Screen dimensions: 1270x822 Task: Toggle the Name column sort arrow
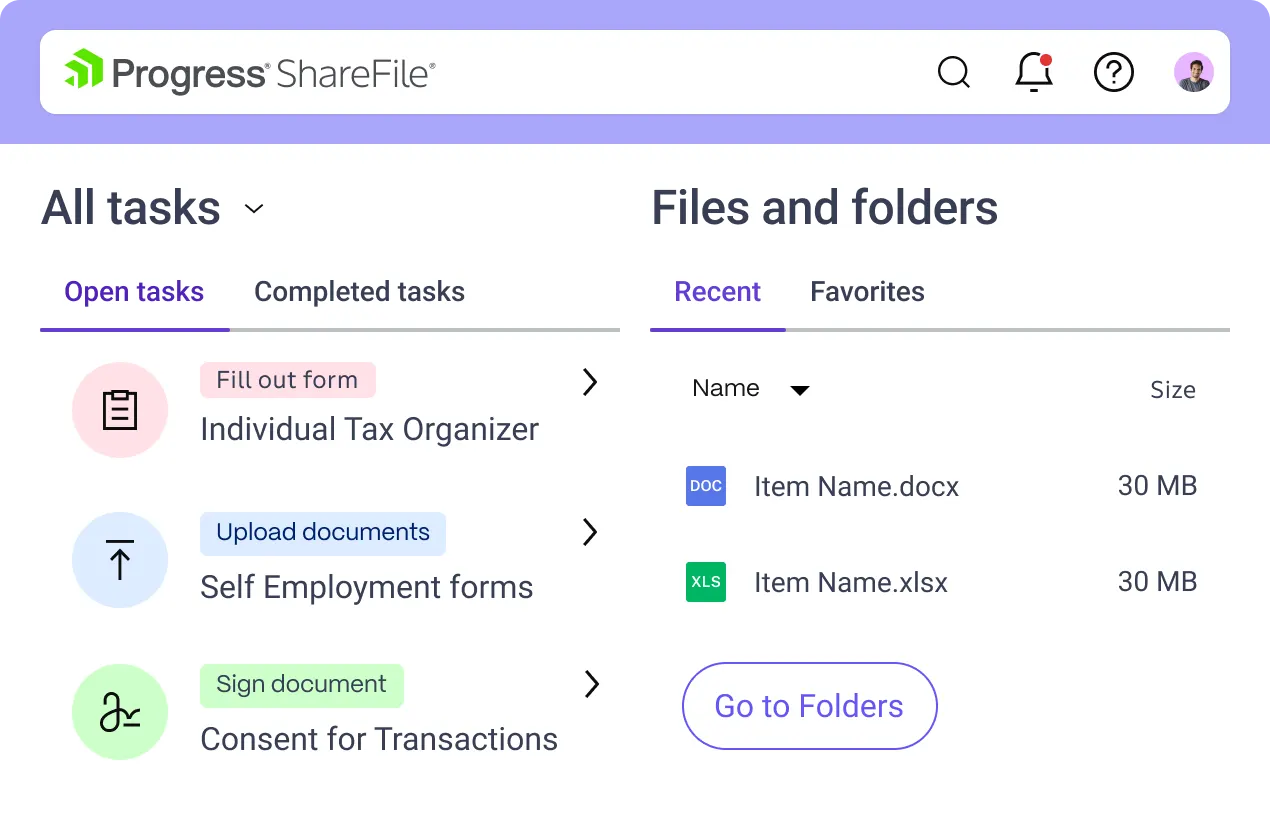pos(800,390)
